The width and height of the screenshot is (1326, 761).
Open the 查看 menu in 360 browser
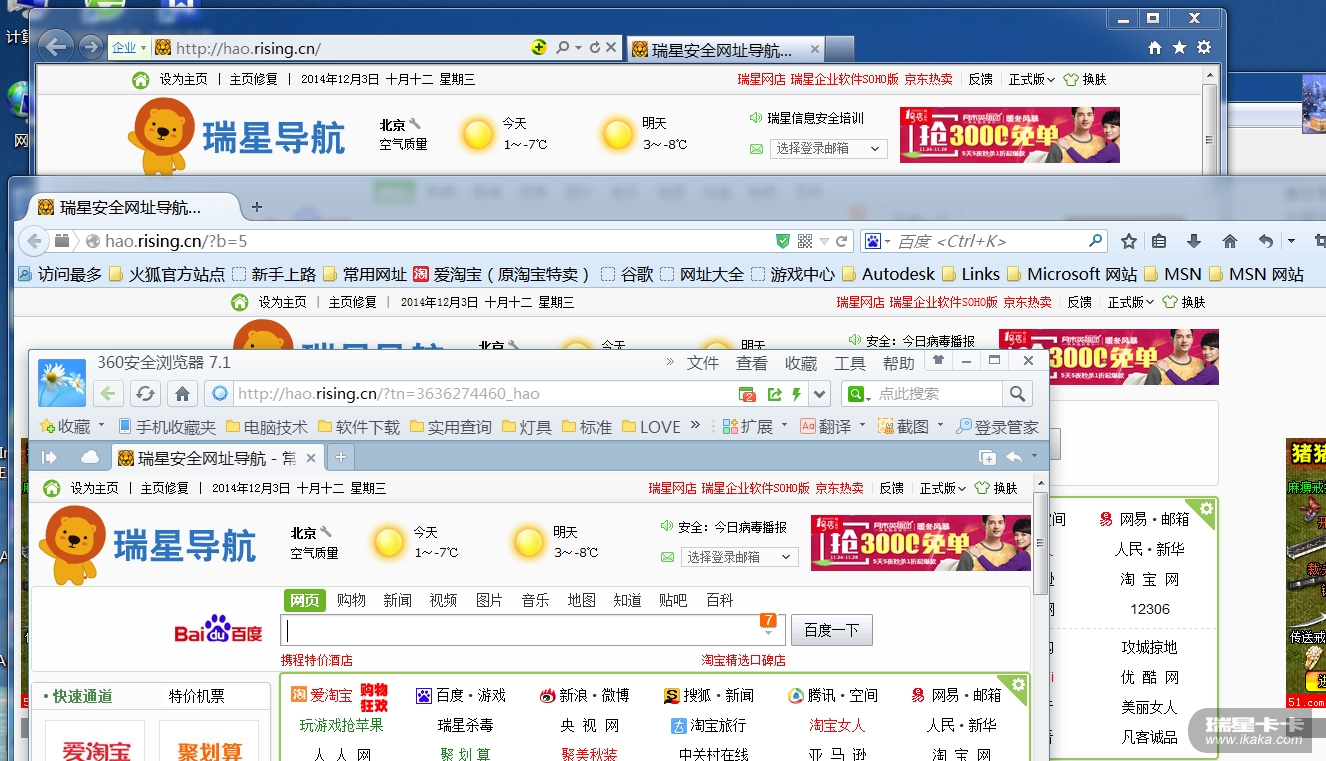[752, 363]
